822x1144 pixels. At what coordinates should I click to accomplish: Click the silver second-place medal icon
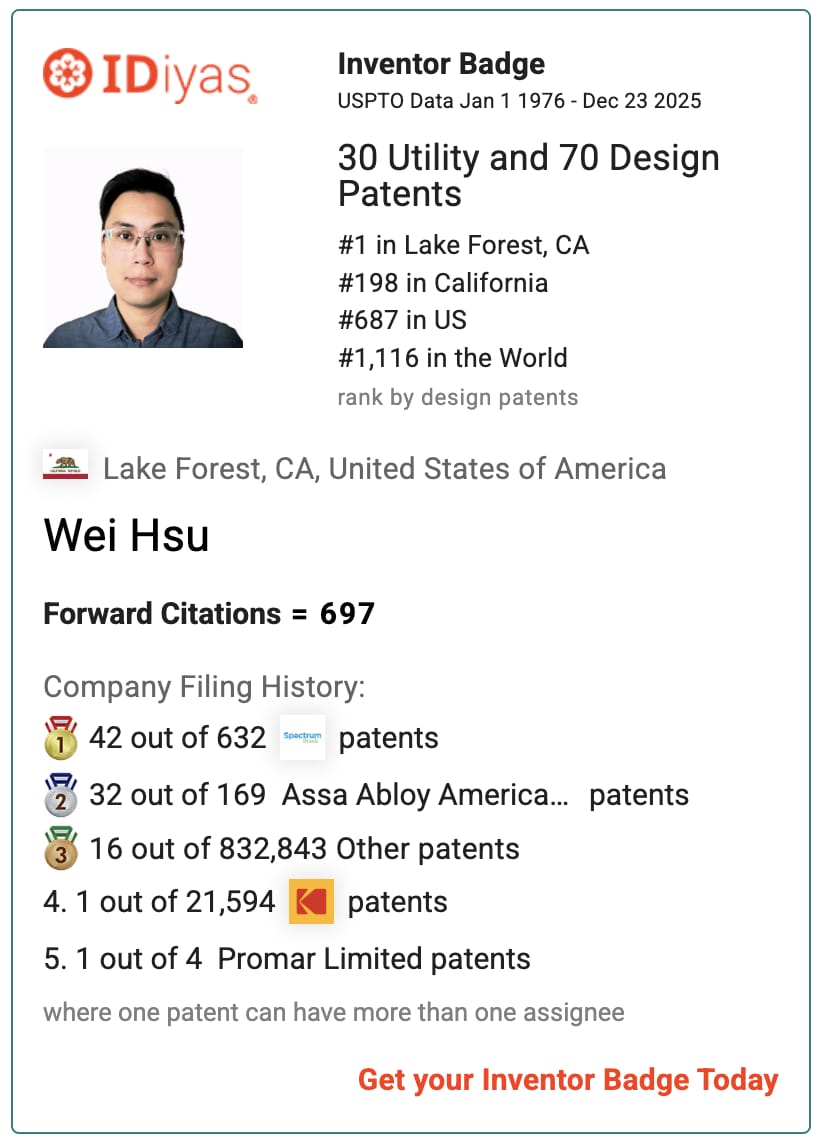[x=61, y=794]
